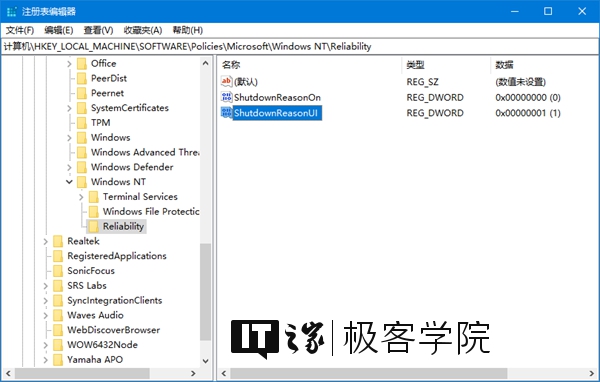Image resolution: width=600 pixels, height=382 pixels.
Task: Select the SonicFocus key label
Action: coord(91,271)
